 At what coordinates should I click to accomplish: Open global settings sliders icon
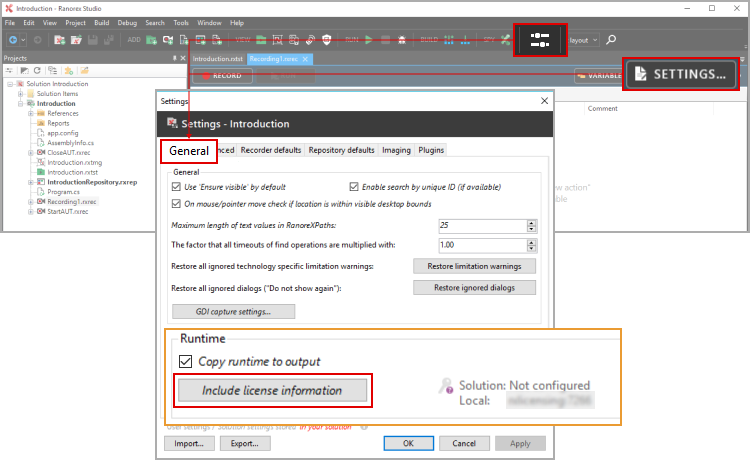pyautogui.click(x=540, y=40)
